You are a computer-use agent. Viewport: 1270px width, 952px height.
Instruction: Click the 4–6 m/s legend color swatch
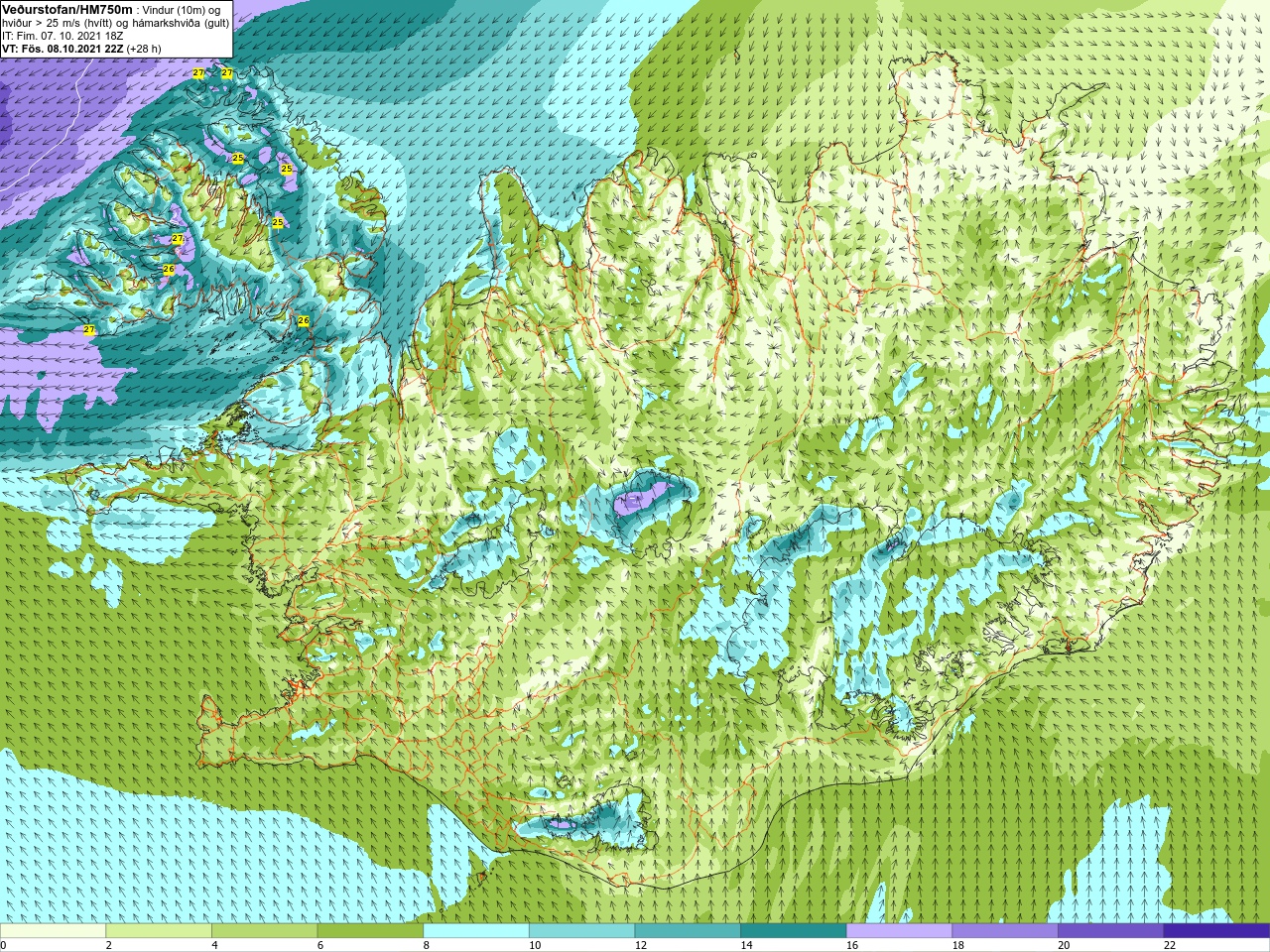coord(264,931)
